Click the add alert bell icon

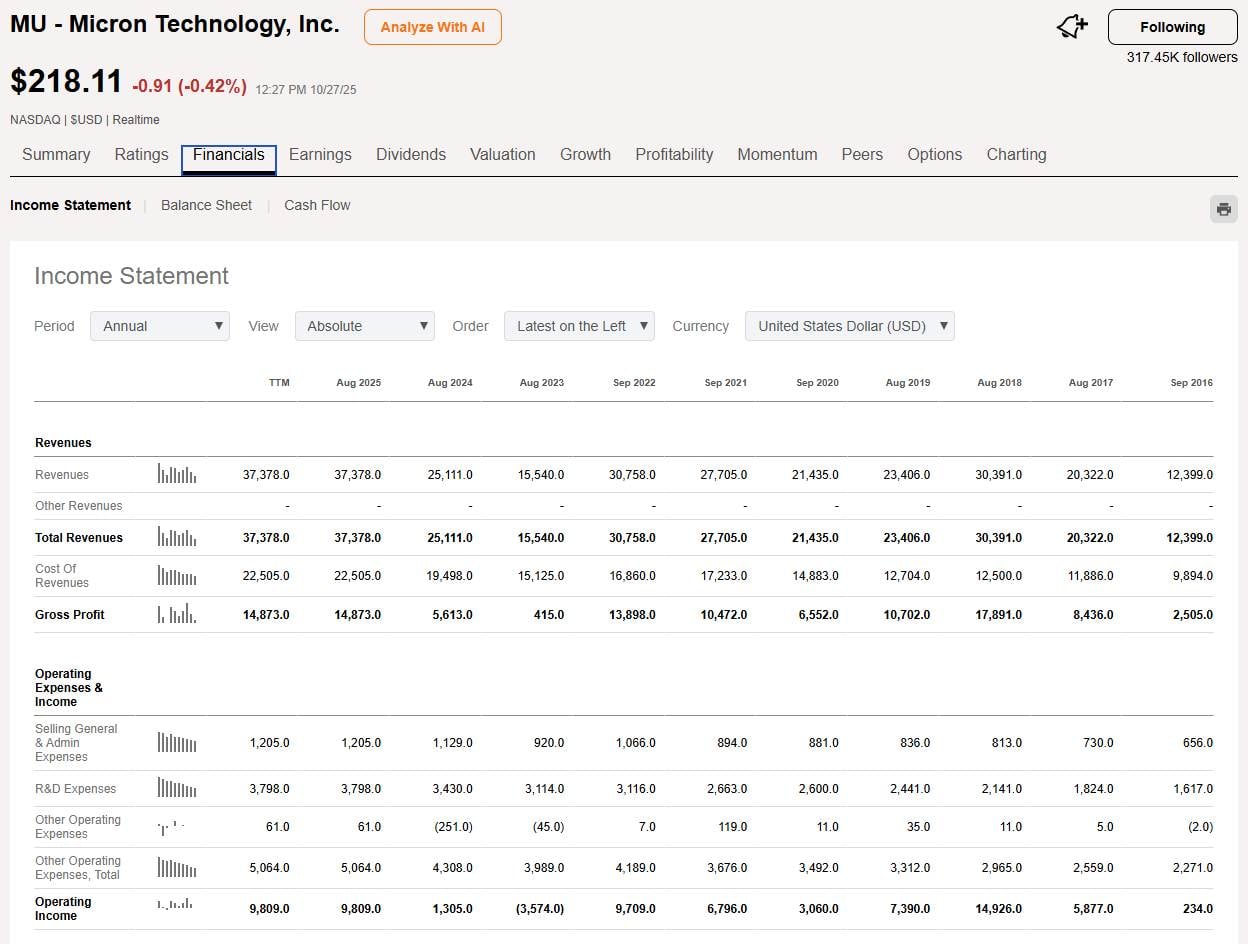(x=1072, y=28)
